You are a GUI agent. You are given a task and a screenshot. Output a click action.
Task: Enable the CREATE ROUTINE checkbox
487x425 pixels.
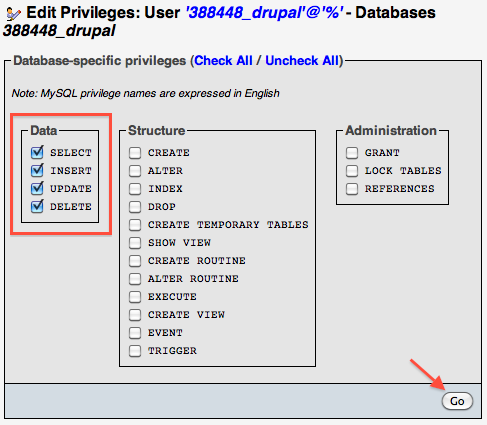[135, 261]
